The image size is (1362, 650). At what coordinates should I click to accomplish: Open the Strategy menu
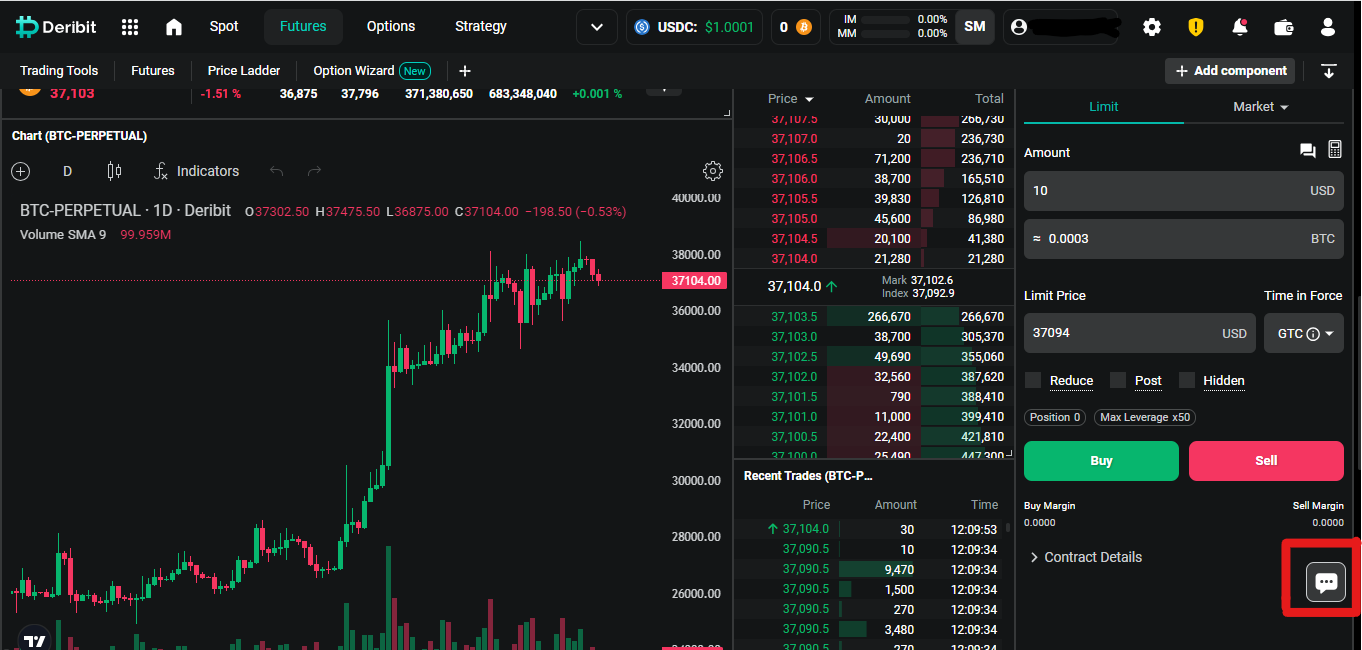point(481,27)
